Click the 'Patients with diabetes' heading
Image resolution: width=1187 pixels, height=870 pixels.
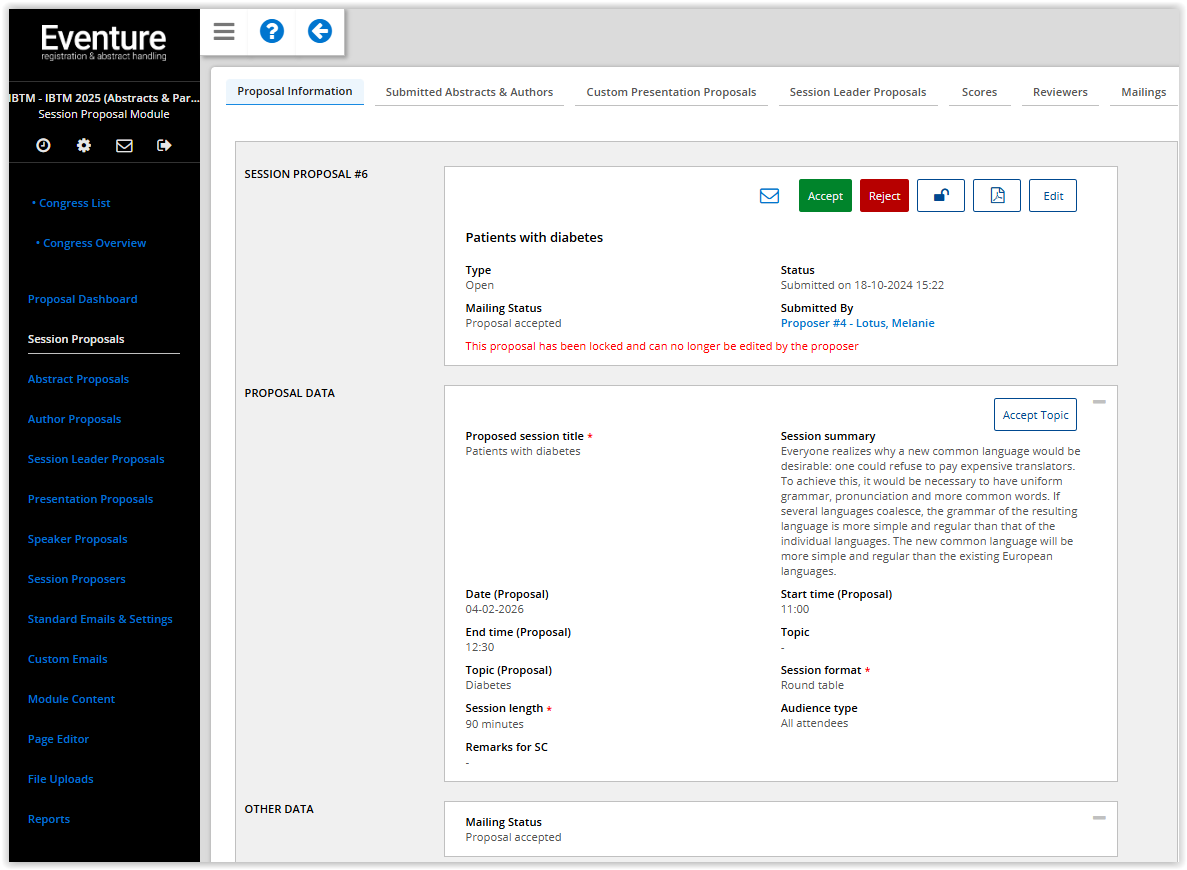click(534, 238)
